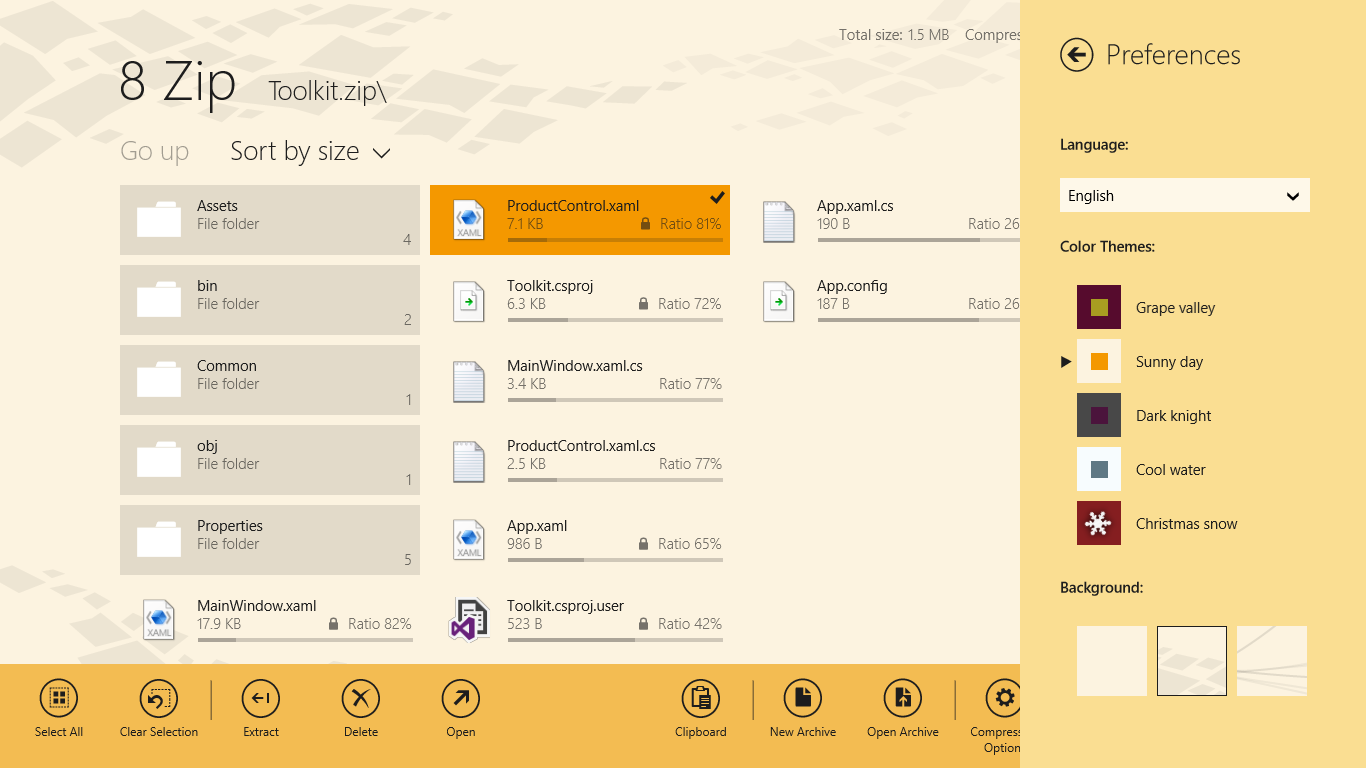Click App.config file icon
This screenshot has height=768, width=1366.
779,300
